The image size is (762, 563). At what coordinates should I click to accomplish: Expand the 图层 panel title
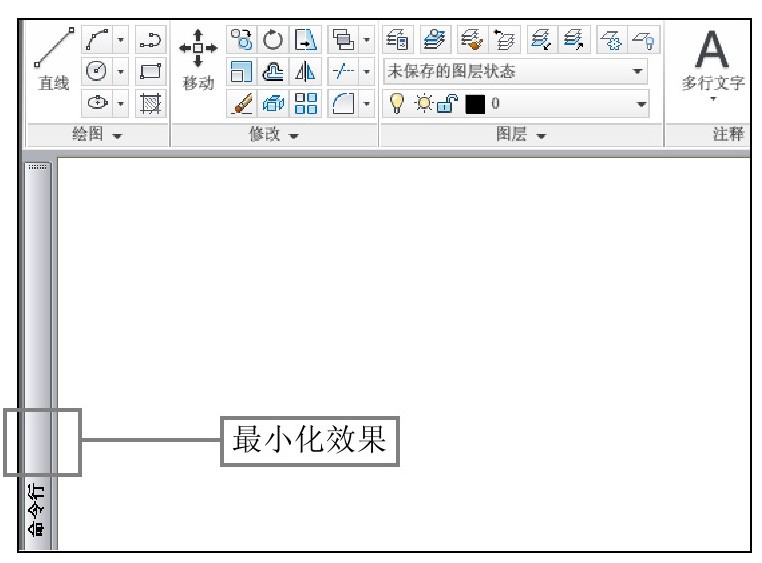point(521,135)
